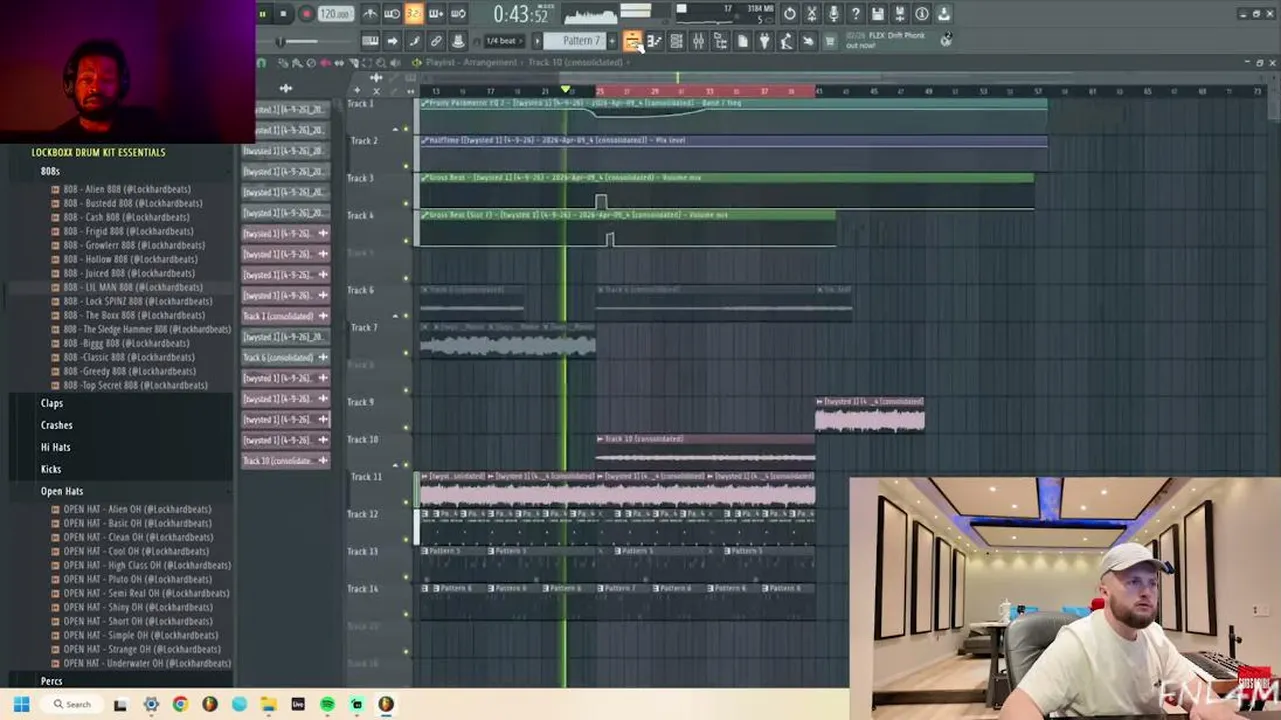Collapse the Open Hats folder
The image size is (1281, 720).
(62, 491)
